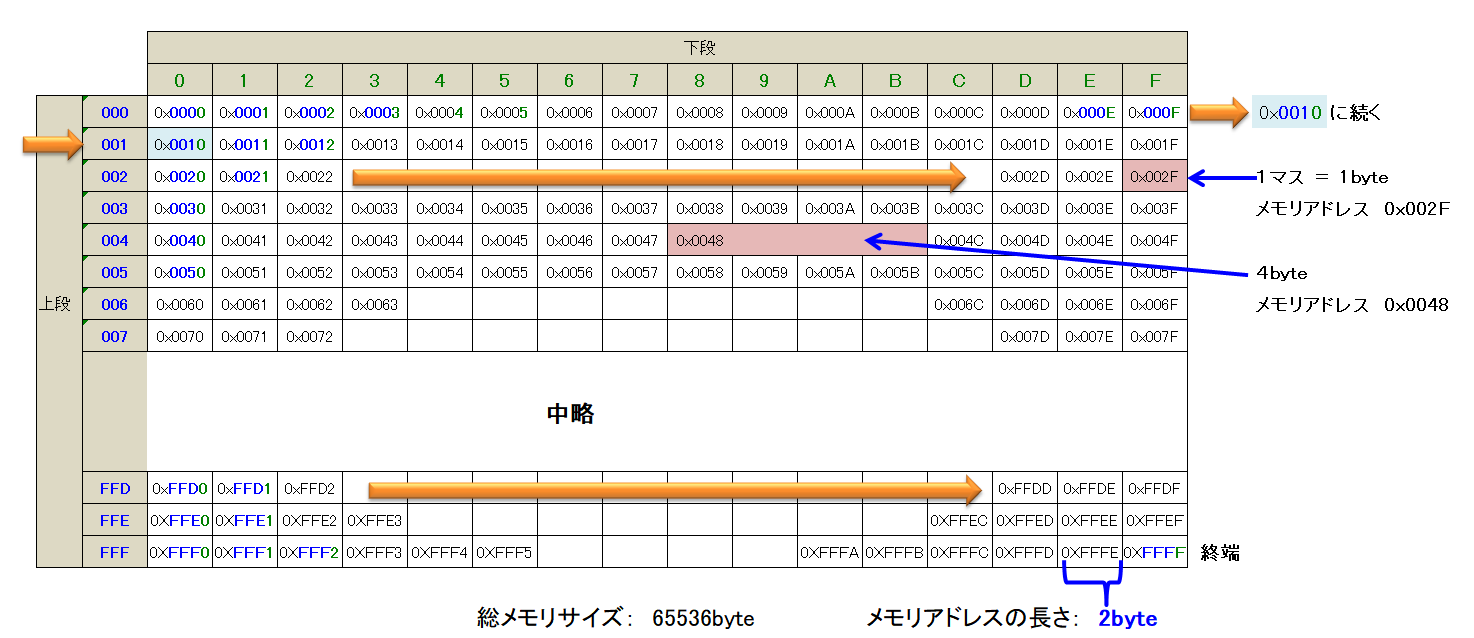This screenshot has width=1474, height=638.
Task: Select the last cell 0xFFFF
Action: coord(1155,553)
